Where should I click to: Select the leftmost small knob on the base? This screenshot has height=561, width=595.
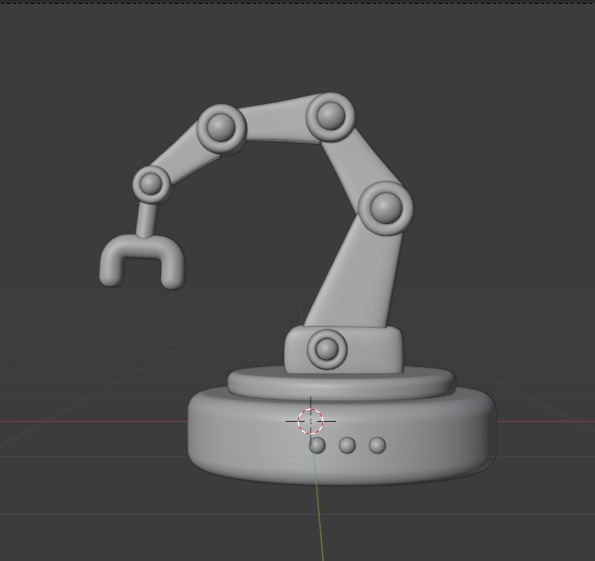317,445
